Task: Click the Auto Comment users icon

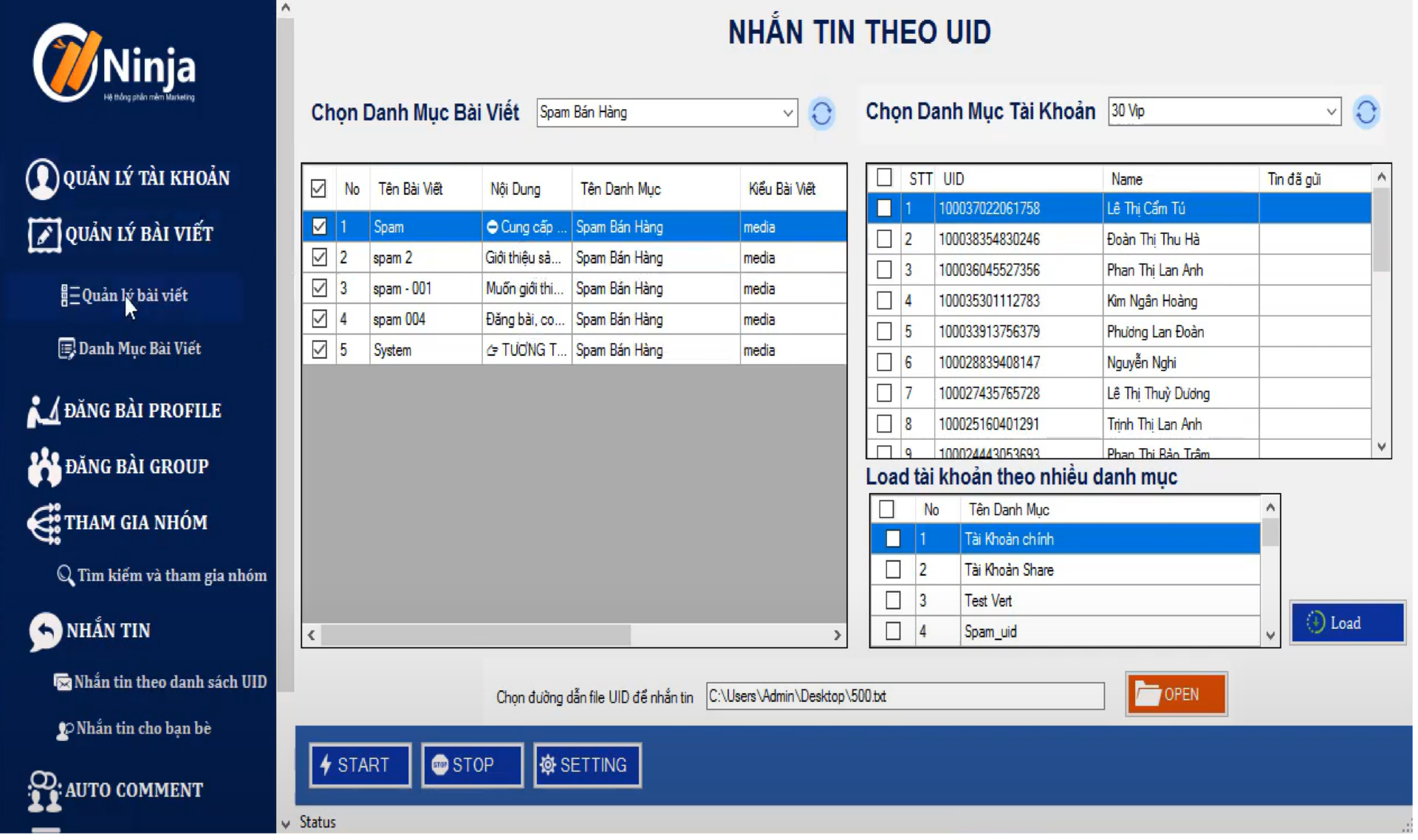Action: point(44,791)
